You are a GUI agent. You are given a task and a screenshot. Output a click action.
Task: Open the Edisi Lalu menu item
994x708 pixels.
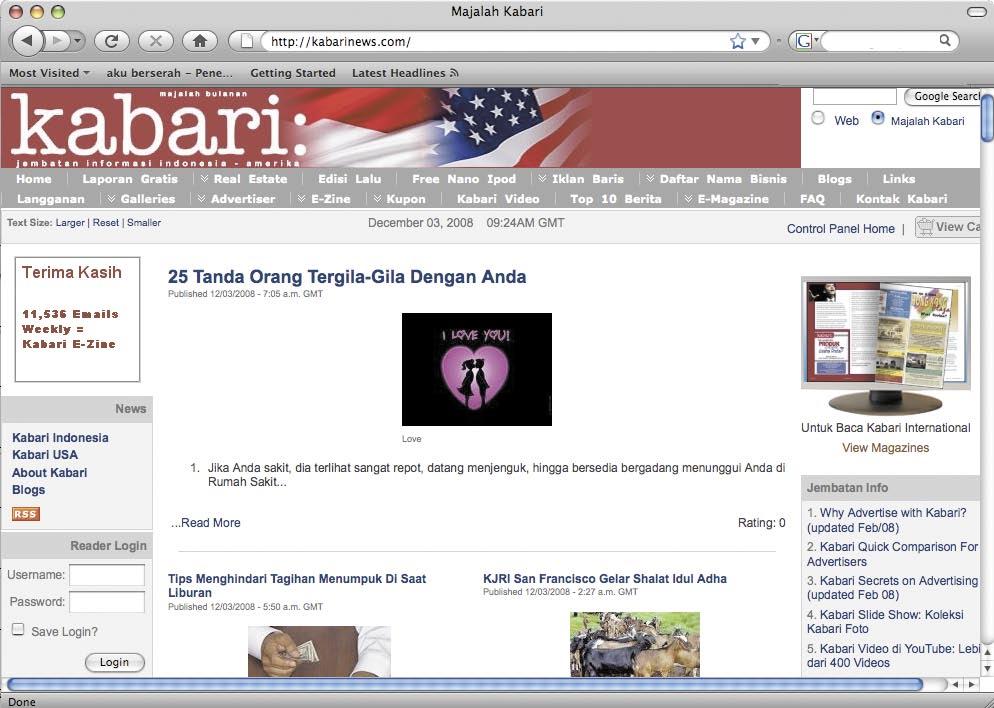pyautogui.click(x=349, y=179)
